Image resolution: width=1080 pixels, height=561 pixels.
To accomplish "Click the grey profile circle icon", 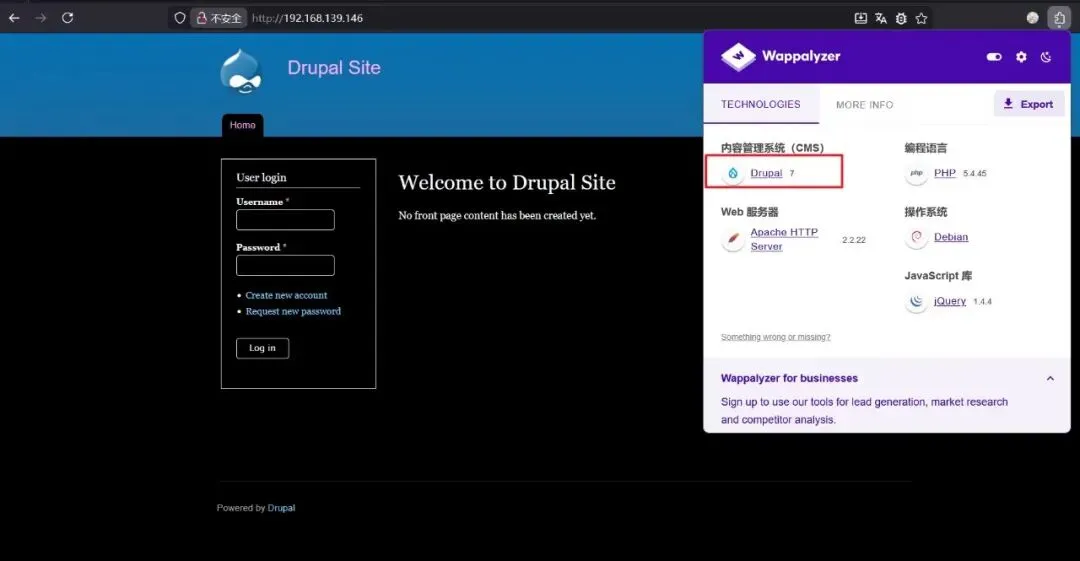I will [x=1032, y=19].
